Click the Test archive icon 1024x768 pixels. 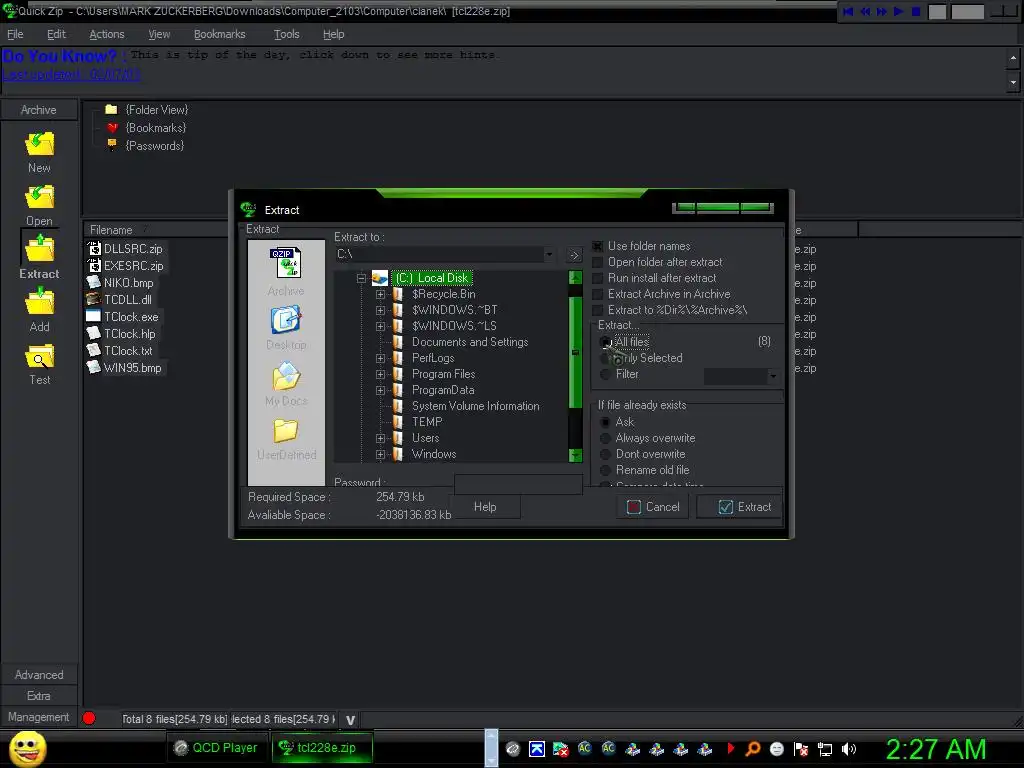pyautogui.click(x=39, y=357)
